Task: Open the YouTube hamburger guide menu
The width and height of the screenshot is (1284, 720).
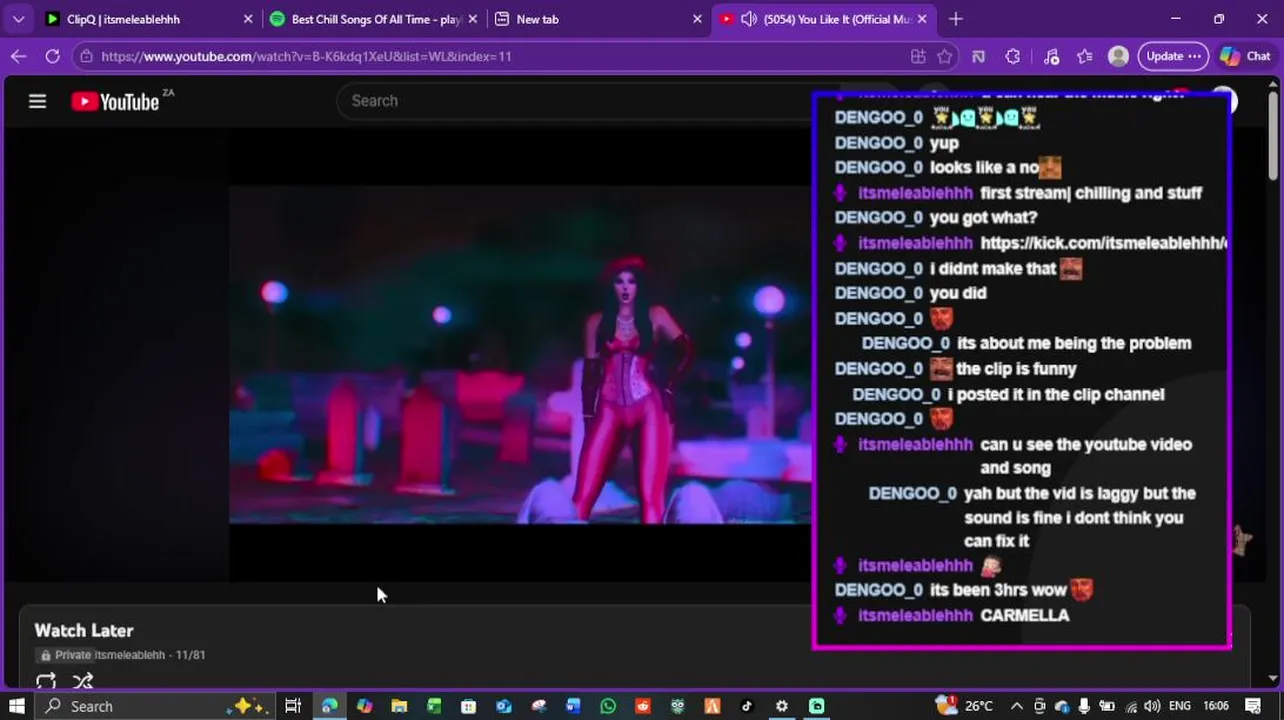Action: click(37, 101)
